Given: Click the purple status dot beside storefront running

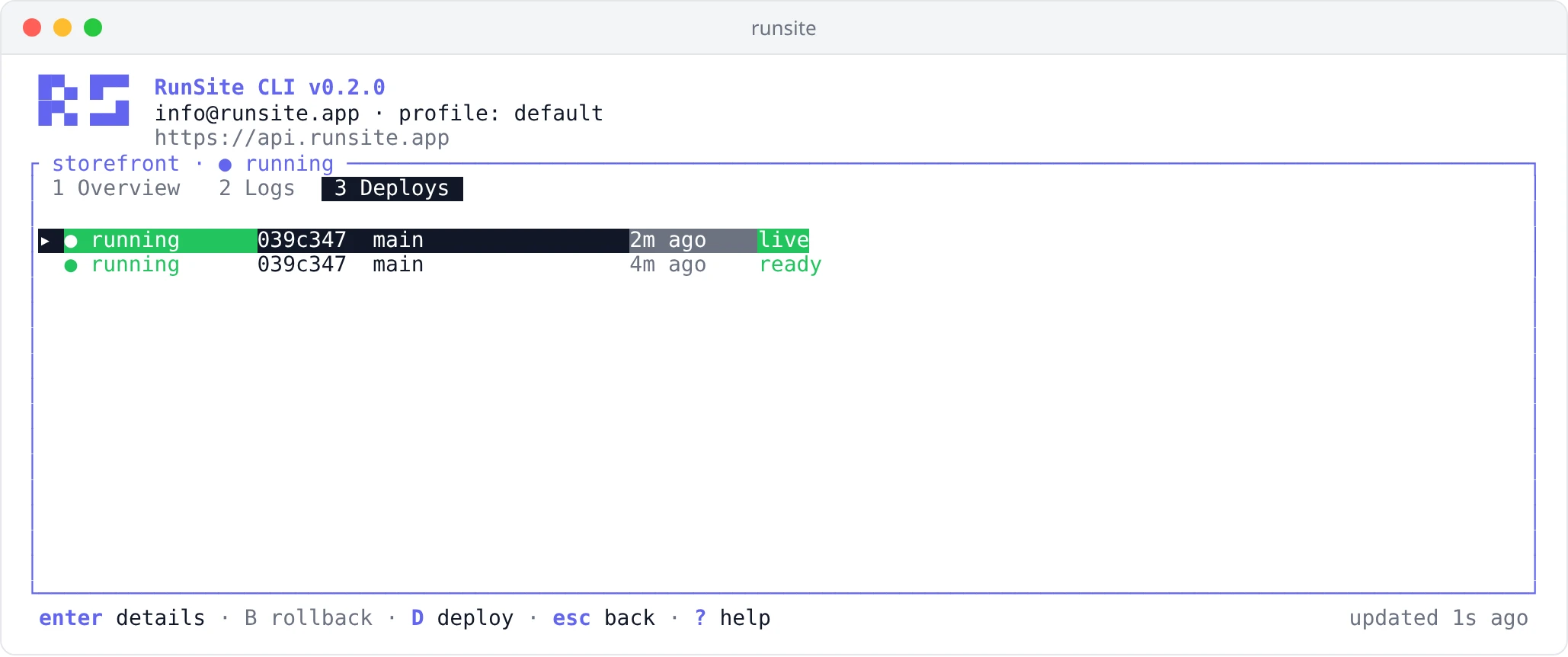Looking at the screenshot, I should click(225, 165).
